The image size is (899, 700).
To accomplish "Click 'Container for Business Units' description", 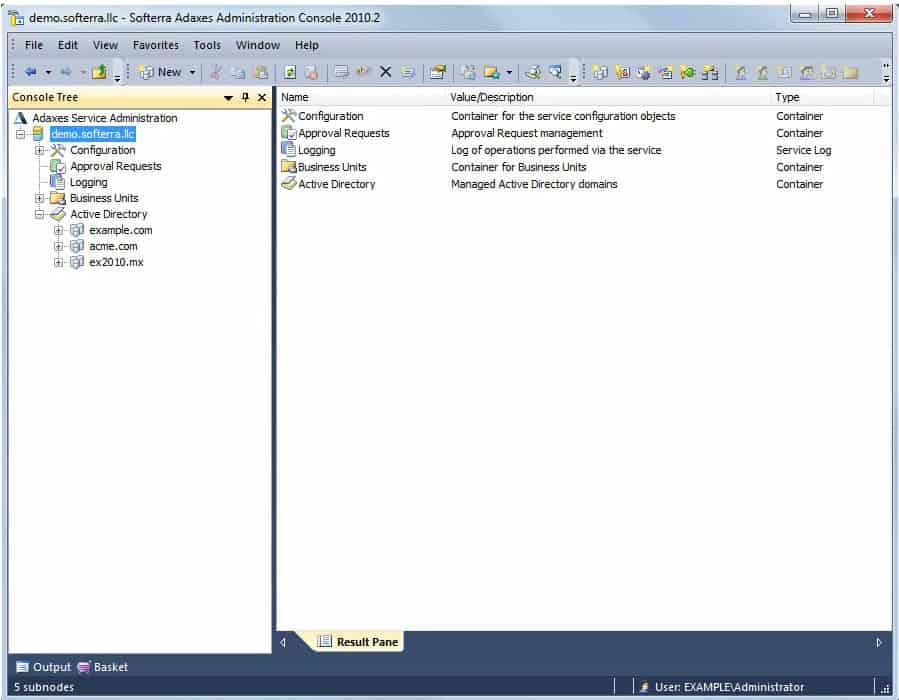I will (518, 167).
